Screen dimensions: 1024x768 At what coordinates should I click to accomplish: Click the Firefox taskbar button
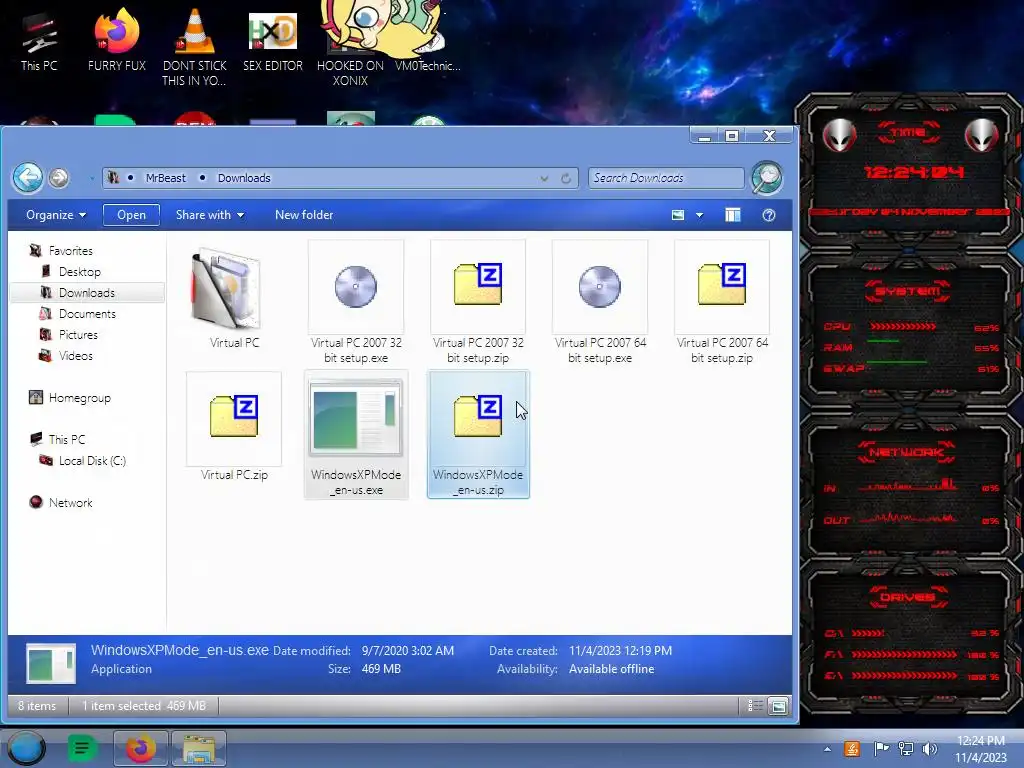click(140, 748)
